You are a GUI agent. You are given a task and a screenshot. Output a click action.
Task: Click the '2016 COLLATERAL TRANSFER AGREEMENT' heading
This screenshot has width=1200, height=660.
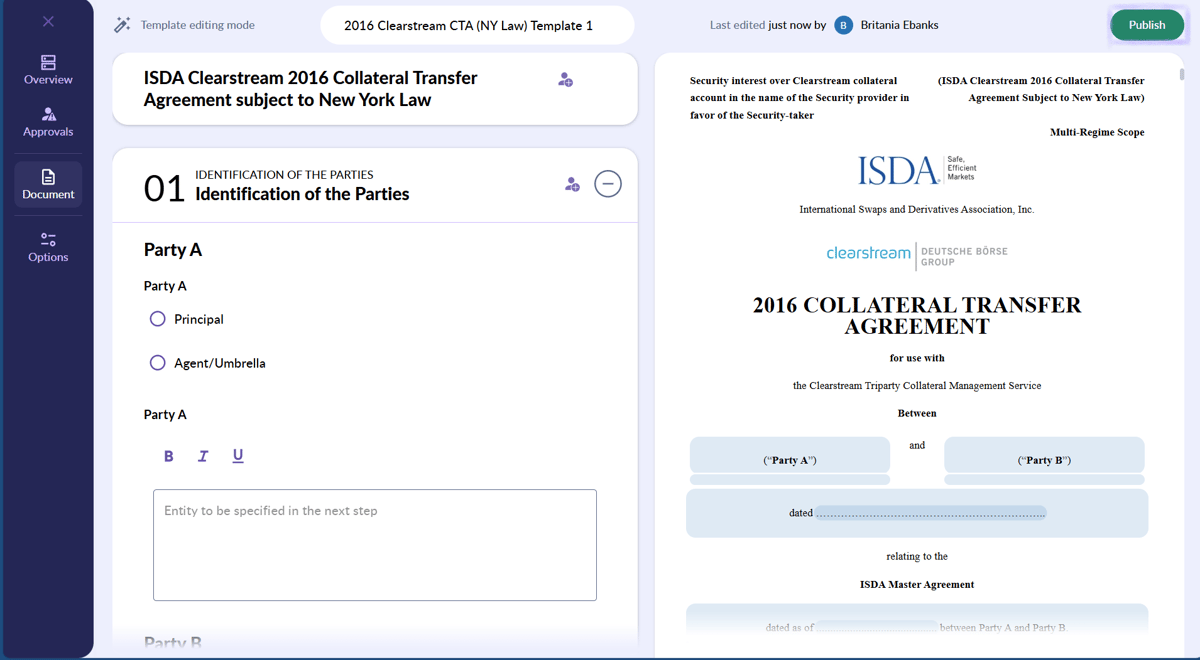click(917, 316)
